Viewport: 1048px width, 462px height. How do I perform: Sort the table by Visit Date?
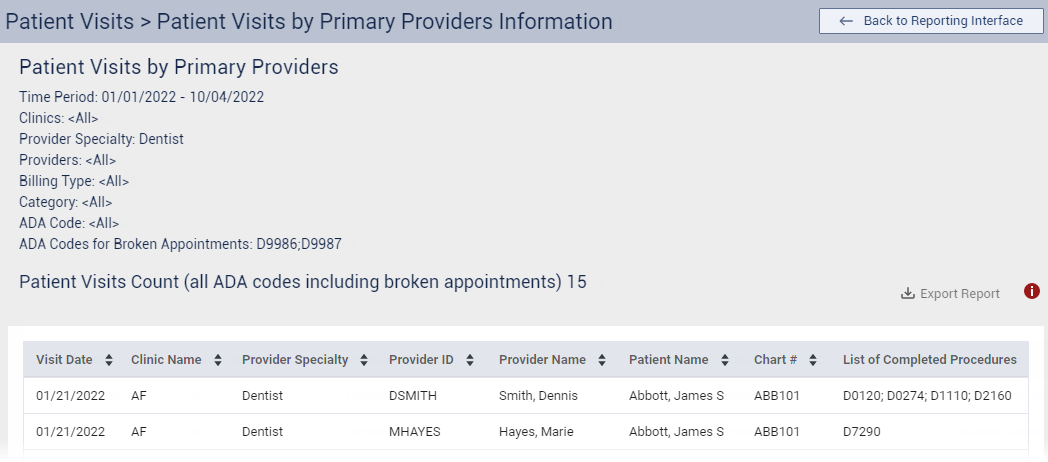(109, 360)
